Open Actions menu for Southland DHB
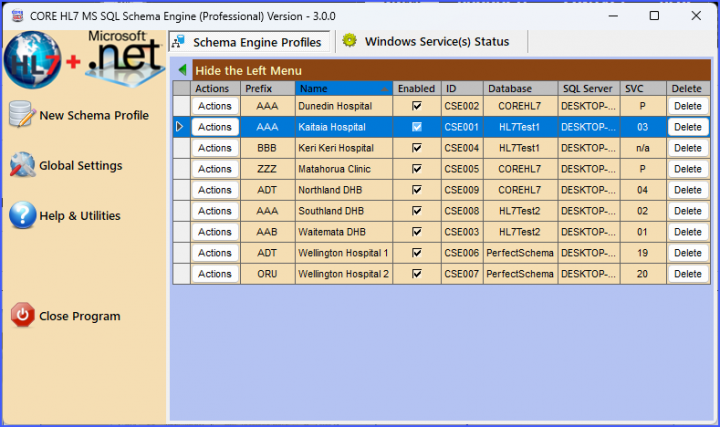 pos(214,211)
